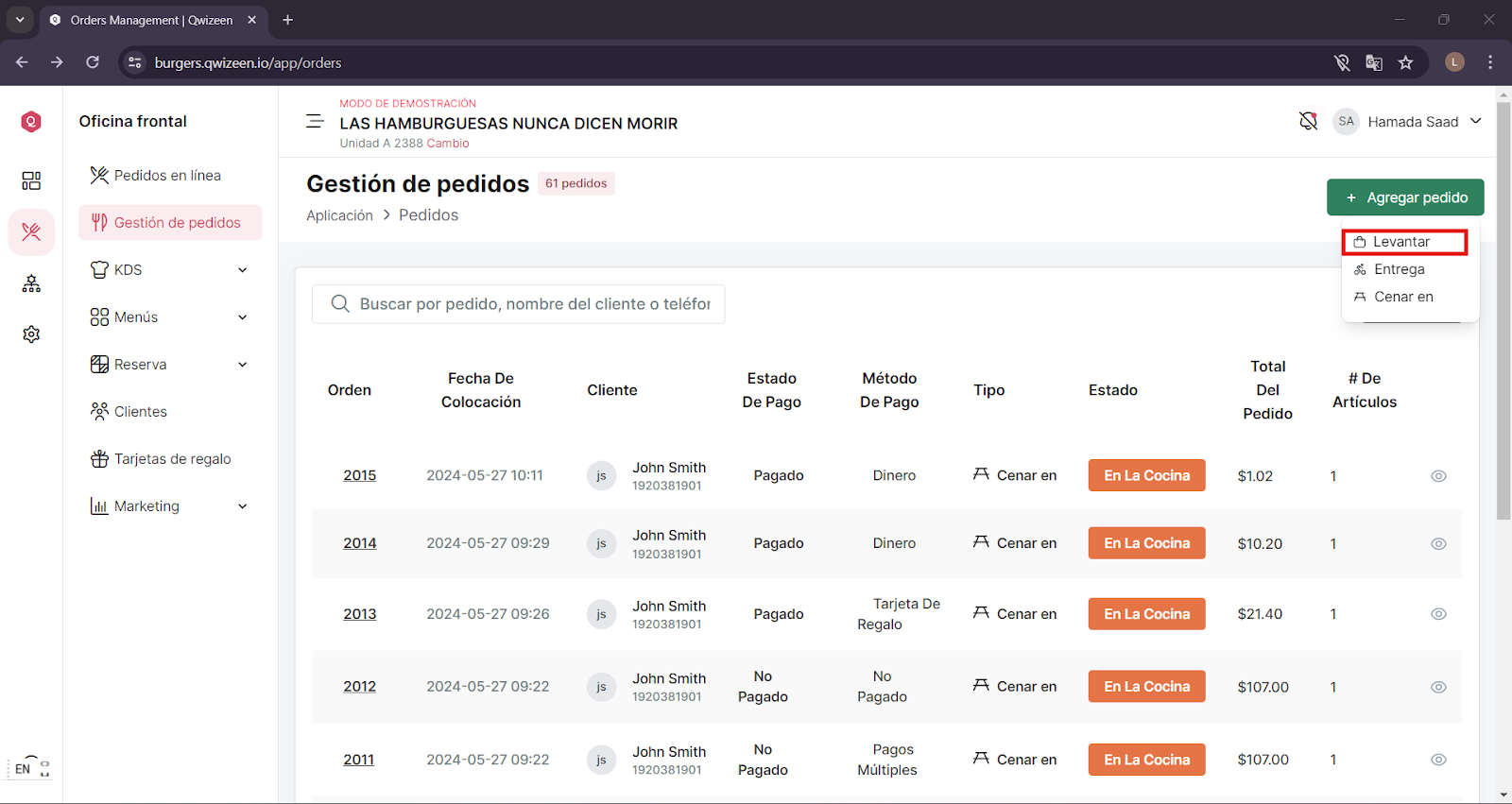
Task: View order 2011 details with the eye icon
Action: [x=1438, y=760]
